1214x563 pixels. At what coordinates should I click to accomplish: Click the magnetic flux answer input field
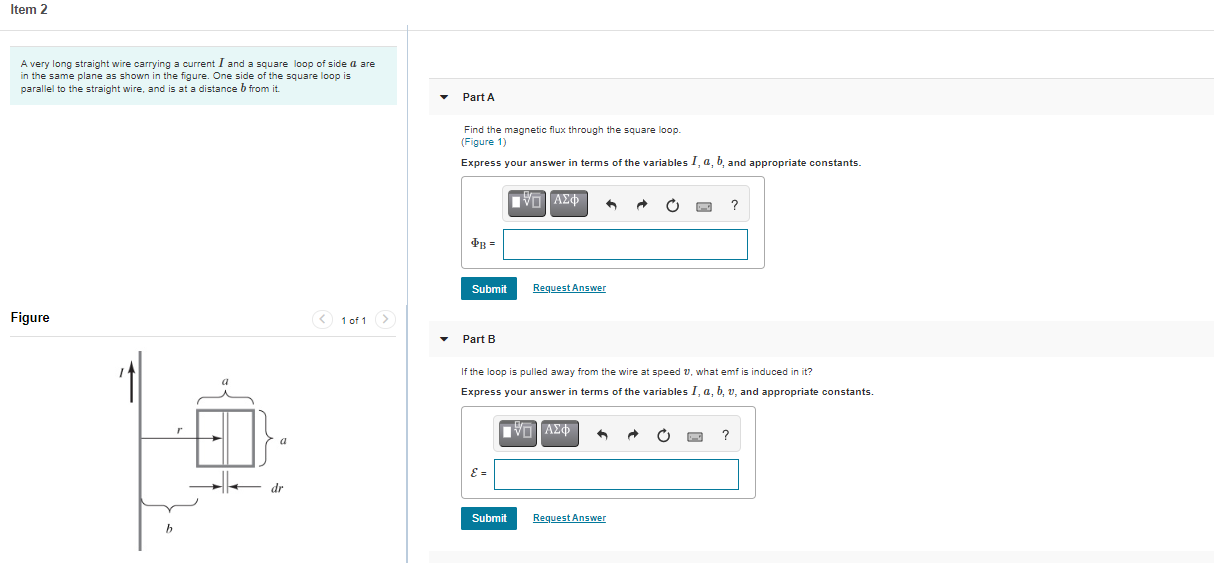pyautogui.click(x=625, y=244)
